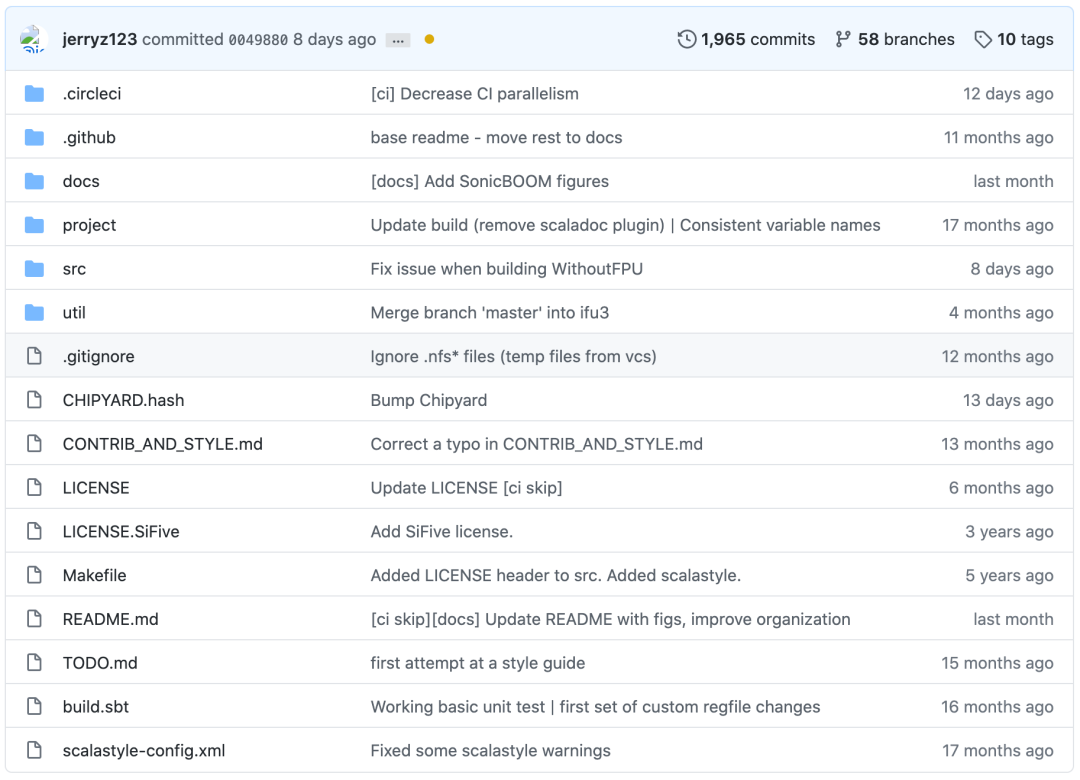Image resolution: width=1080 pixels, height=780 pixels.
Task: Open commit 'first attempt at a style guide'
Action: (478, 663)
